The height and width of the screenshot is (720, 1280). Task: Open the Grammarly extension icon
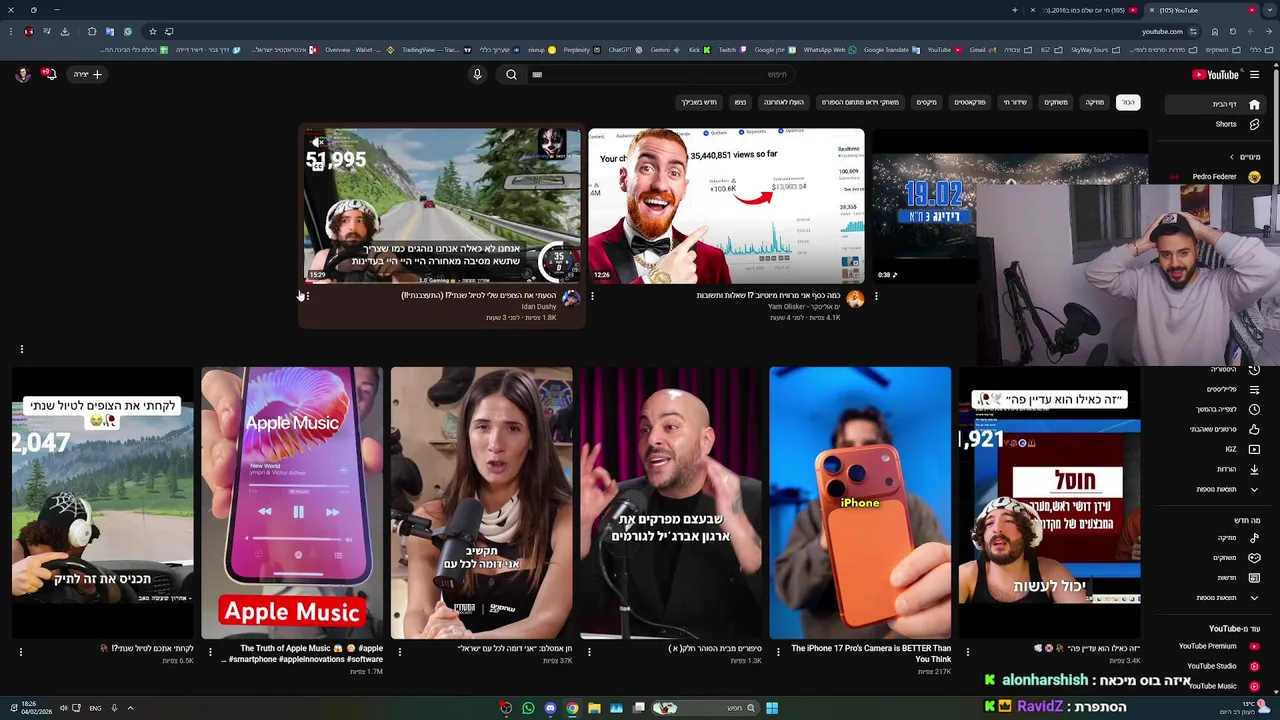pos(127,32)
